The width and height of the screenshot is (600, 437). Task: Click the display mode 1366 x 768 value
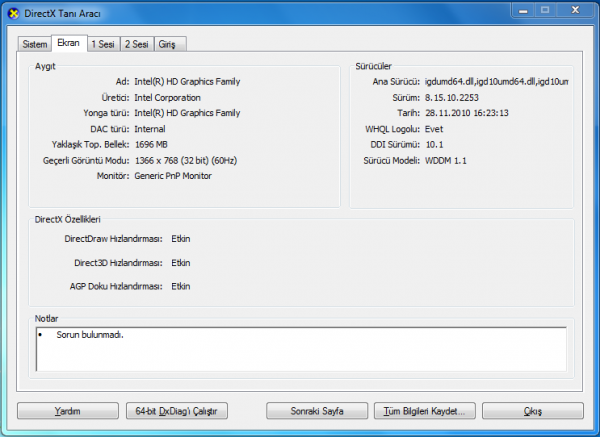point(186,160)
